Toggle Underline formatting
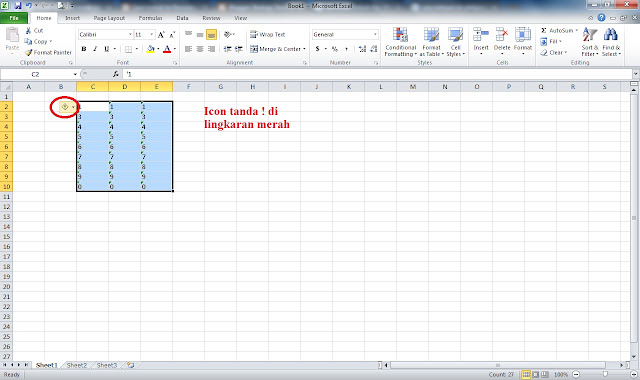The width and height of the screenshot is (640, 380). point(106,49)
